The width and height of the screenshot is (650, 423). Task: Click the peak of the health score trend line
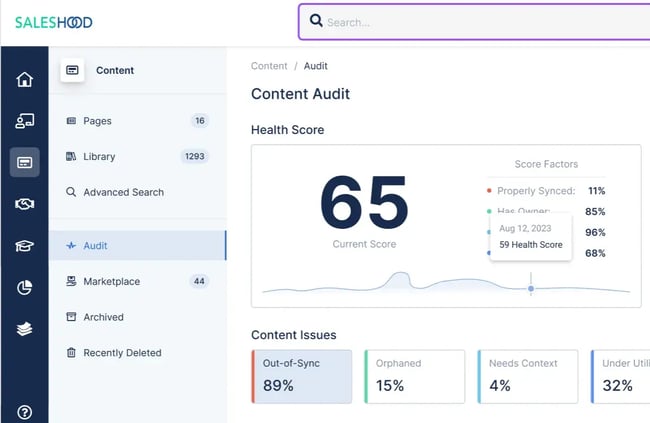coord(400,273)
